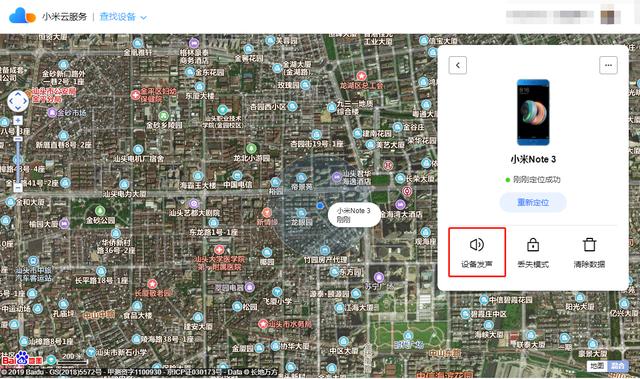Viewport: 640px width, 379px height.
Task: Click the map pan direction control
Action: 18,101
